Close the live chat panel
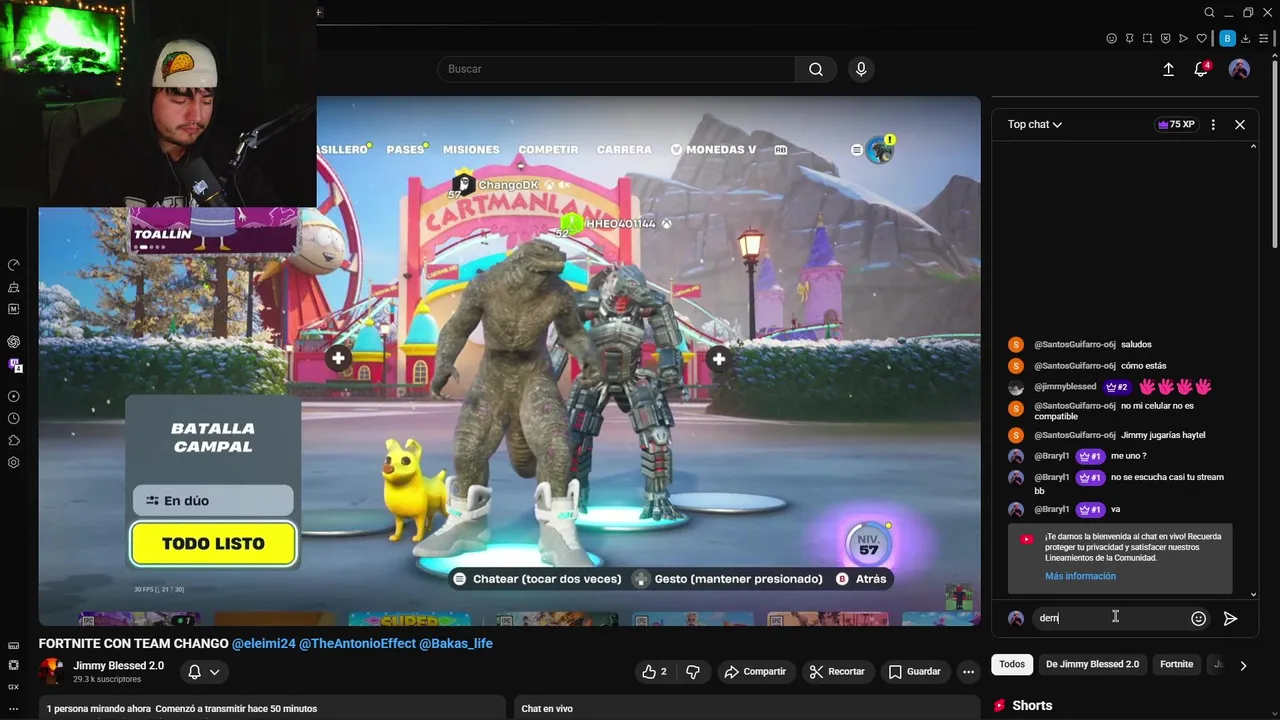Image resolution: width=1280 pixels, height=720 pixels. pyautogui.click(x=1240, y=125)
